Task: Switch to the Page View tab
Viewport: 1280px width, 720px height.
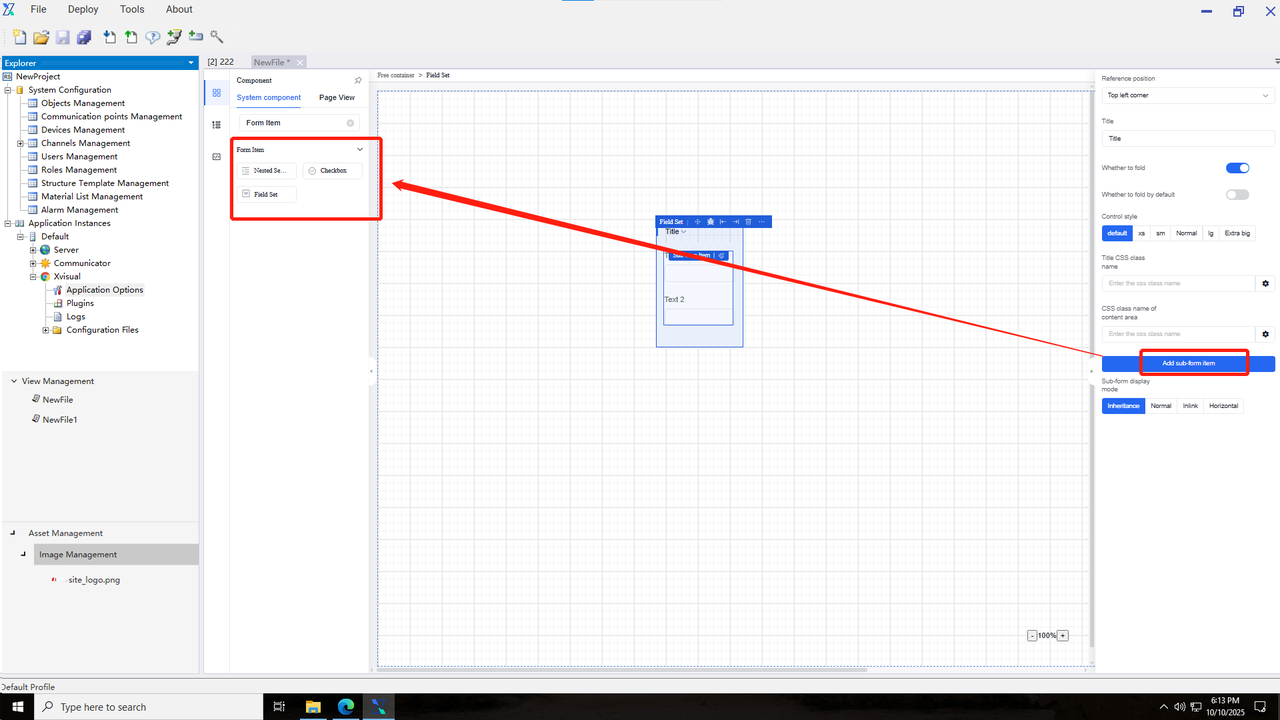Action: 337,97
